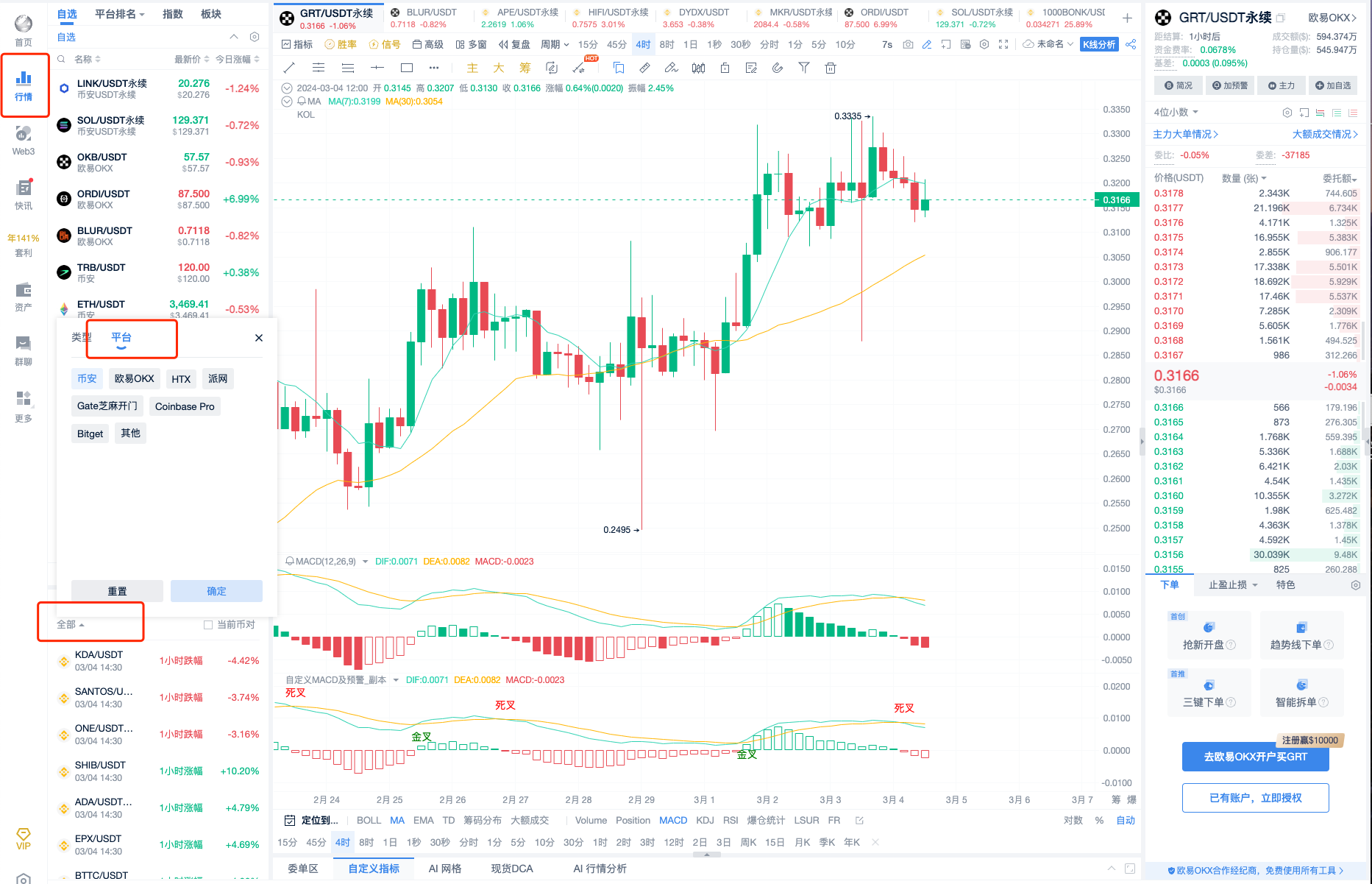Image resolution: width=1372 pixels, height=884 pixels.
Task: Take a chart screenshot with camera icon
Action: click(908, 45)
